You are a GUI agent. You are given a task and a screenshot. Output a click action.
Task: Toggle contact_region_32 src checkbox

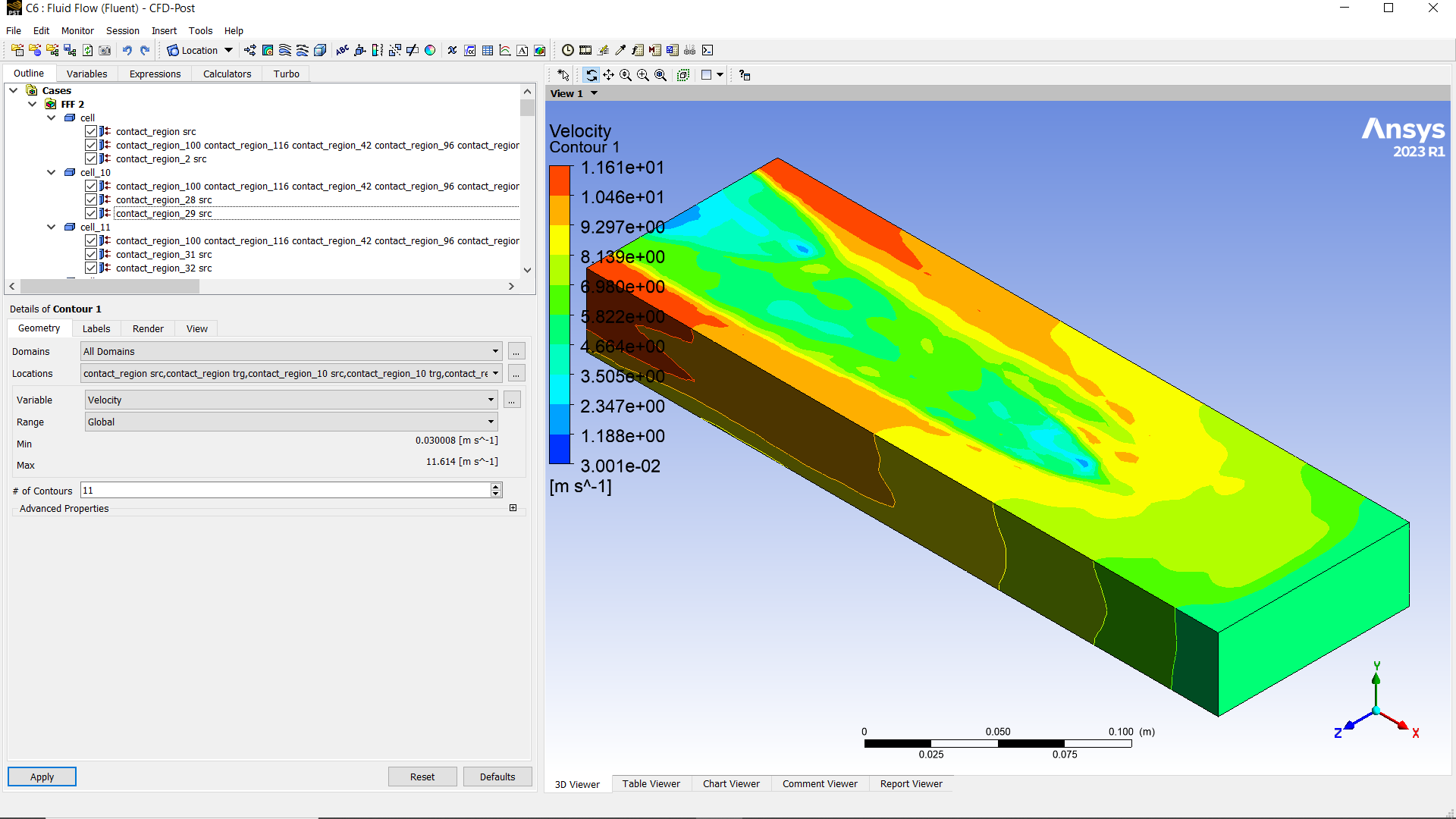(x=91, y=268)
